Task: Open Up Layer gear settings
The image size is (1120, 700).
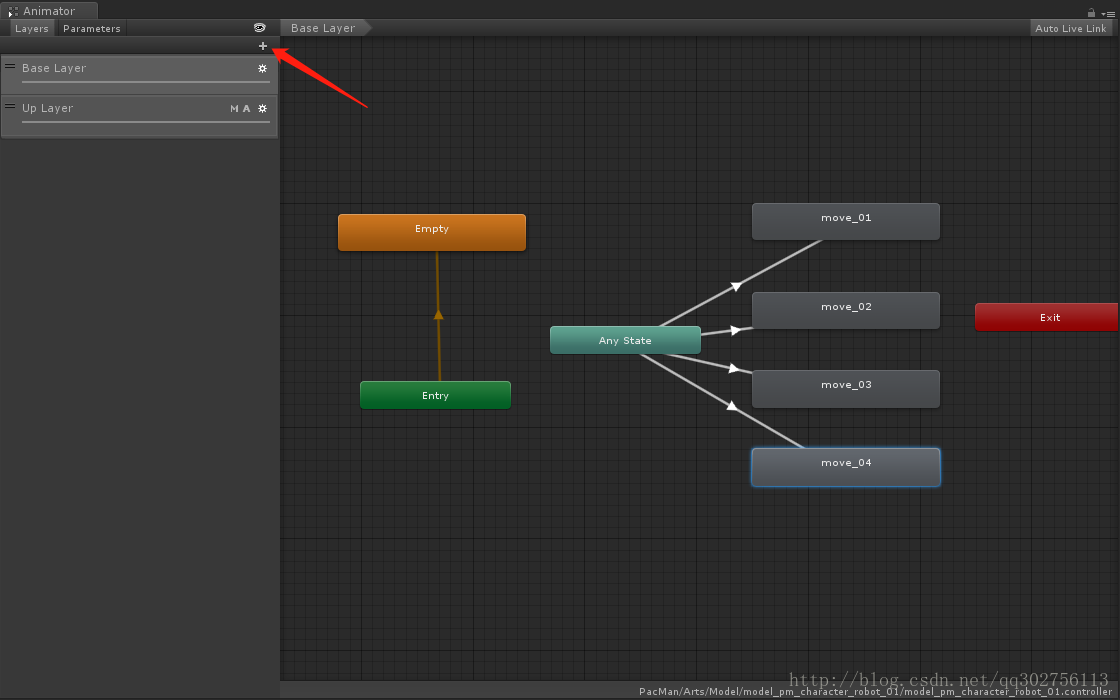Action: [262, 109]
